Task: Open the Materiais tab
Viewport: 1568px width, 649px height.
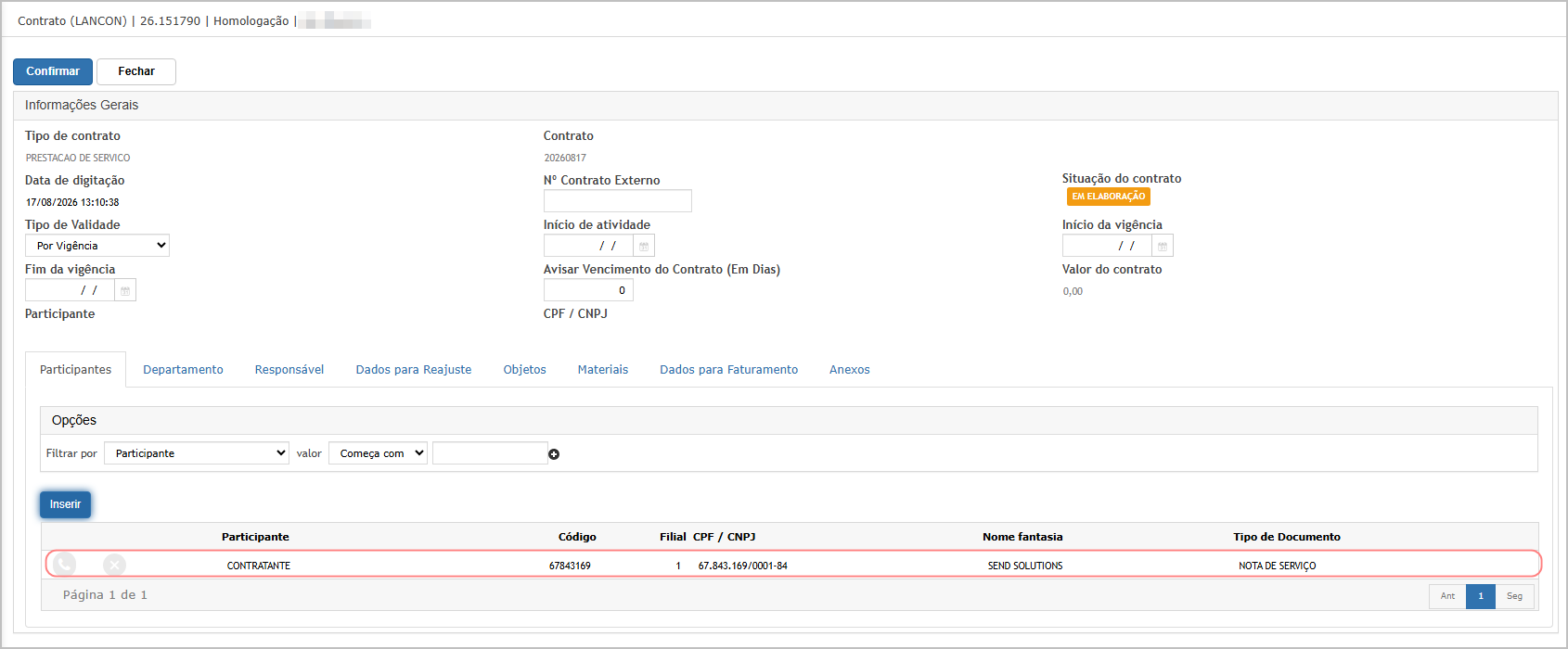Action: coord(603,370)
